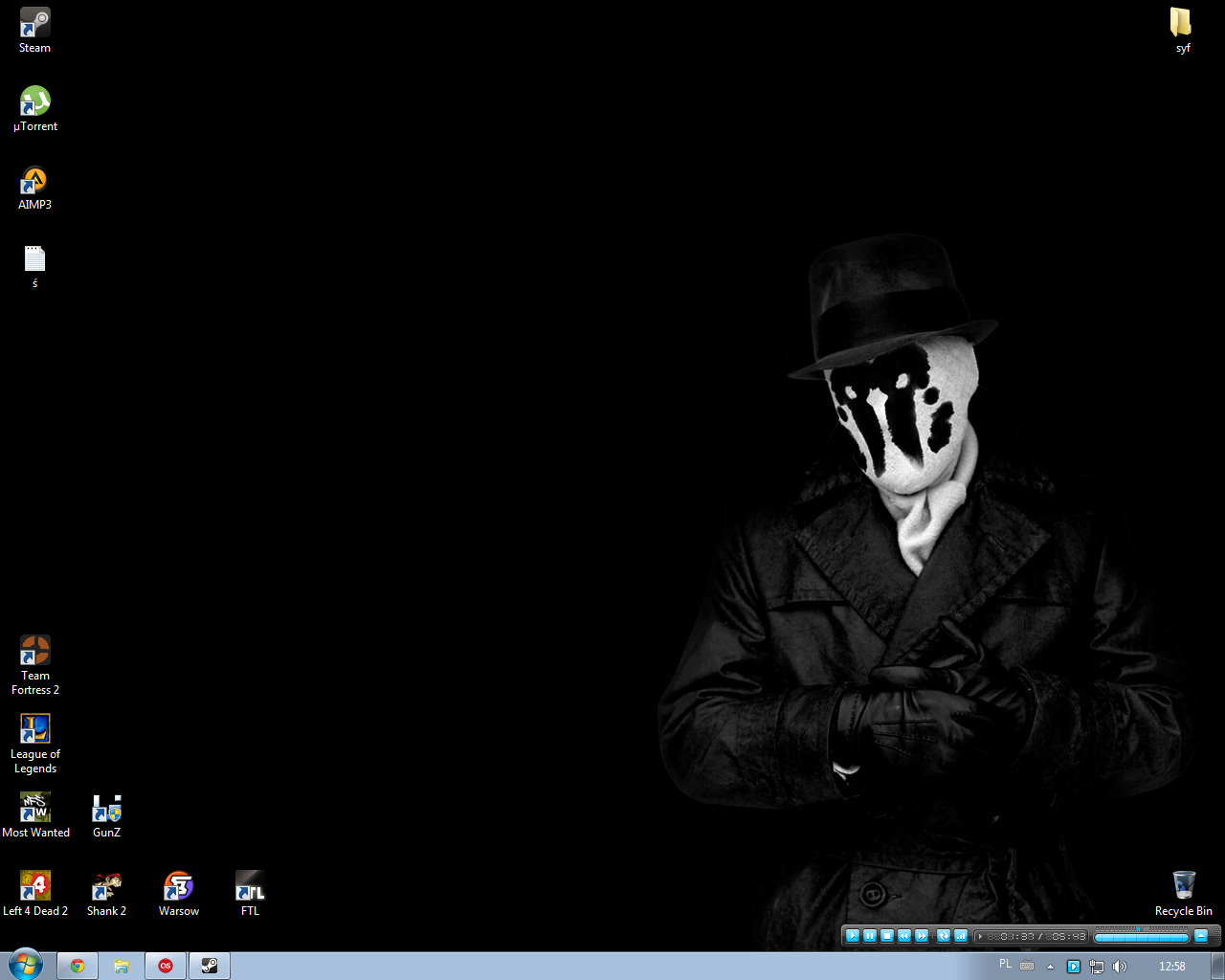
Task: Click the mini player blue progress bar
Action: click(x=1141, y=937)
